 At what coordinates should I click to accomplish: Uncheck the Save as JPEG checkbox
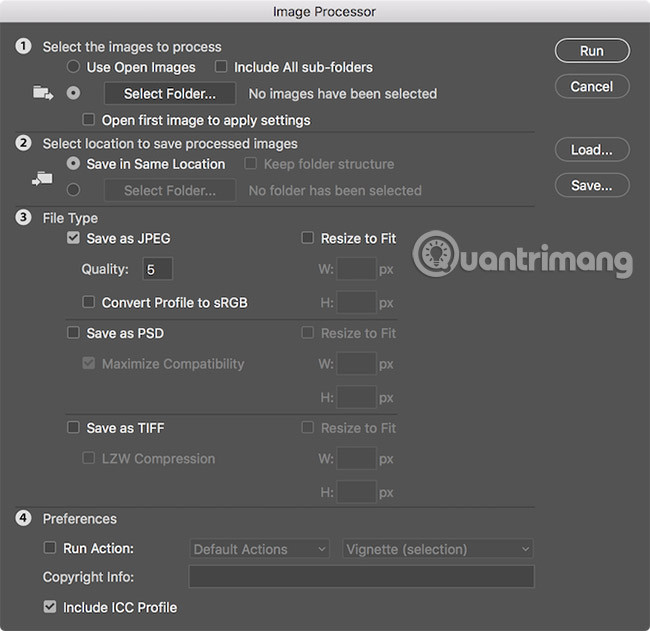(73, 239)
